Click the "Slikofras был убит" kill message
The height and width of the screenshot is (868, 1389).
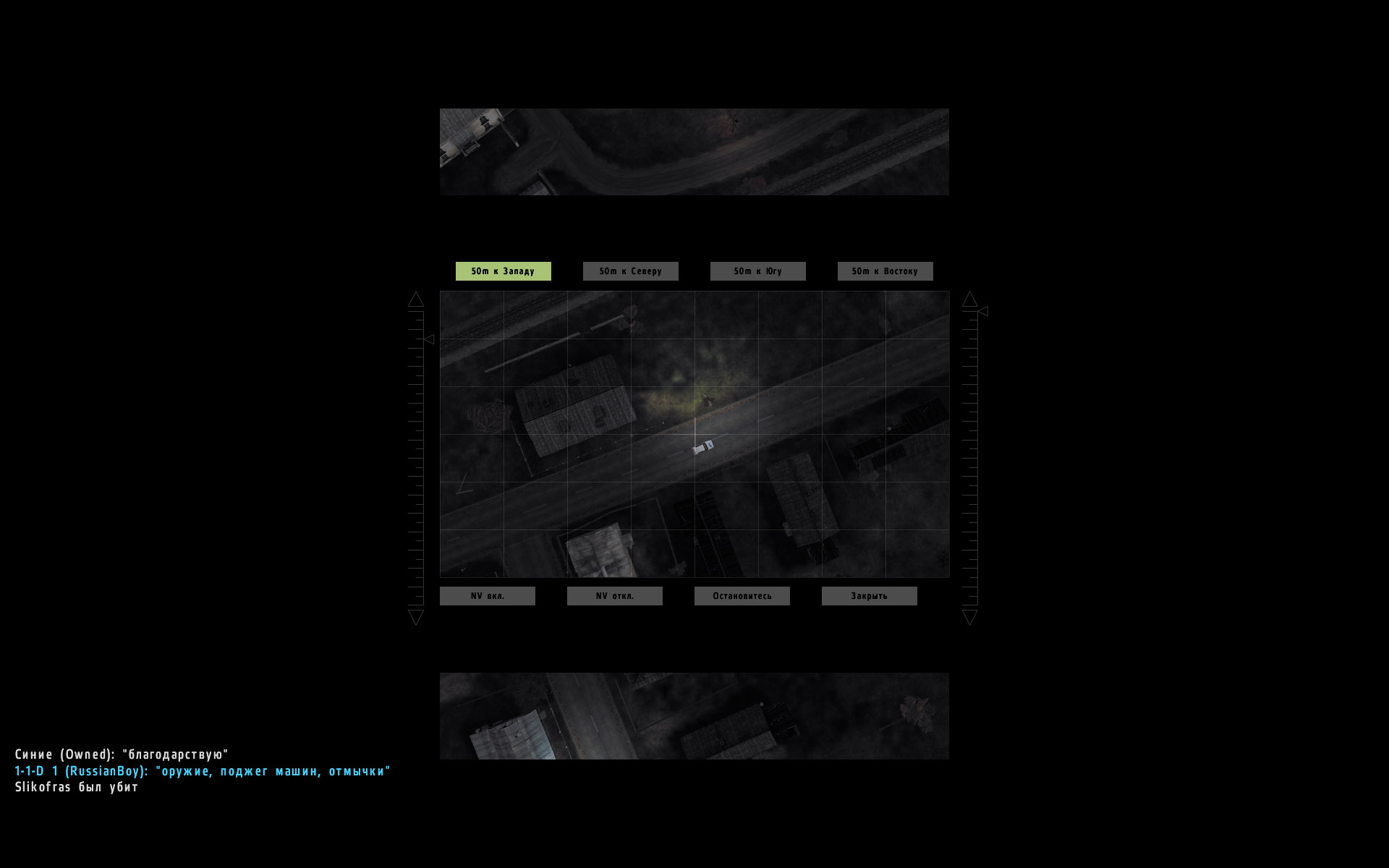[x=77, y=787]
